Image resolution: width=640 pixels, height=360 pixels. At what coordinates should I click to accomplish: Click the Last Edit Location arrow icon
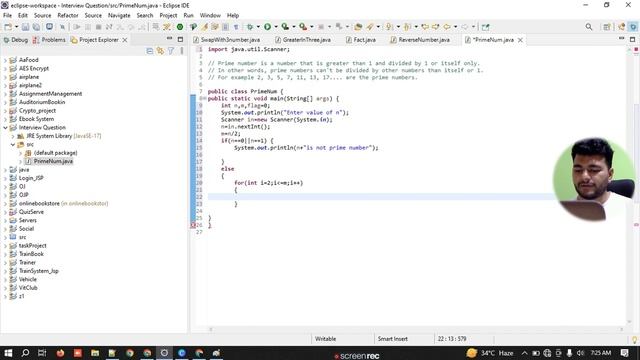coord(425,27)
